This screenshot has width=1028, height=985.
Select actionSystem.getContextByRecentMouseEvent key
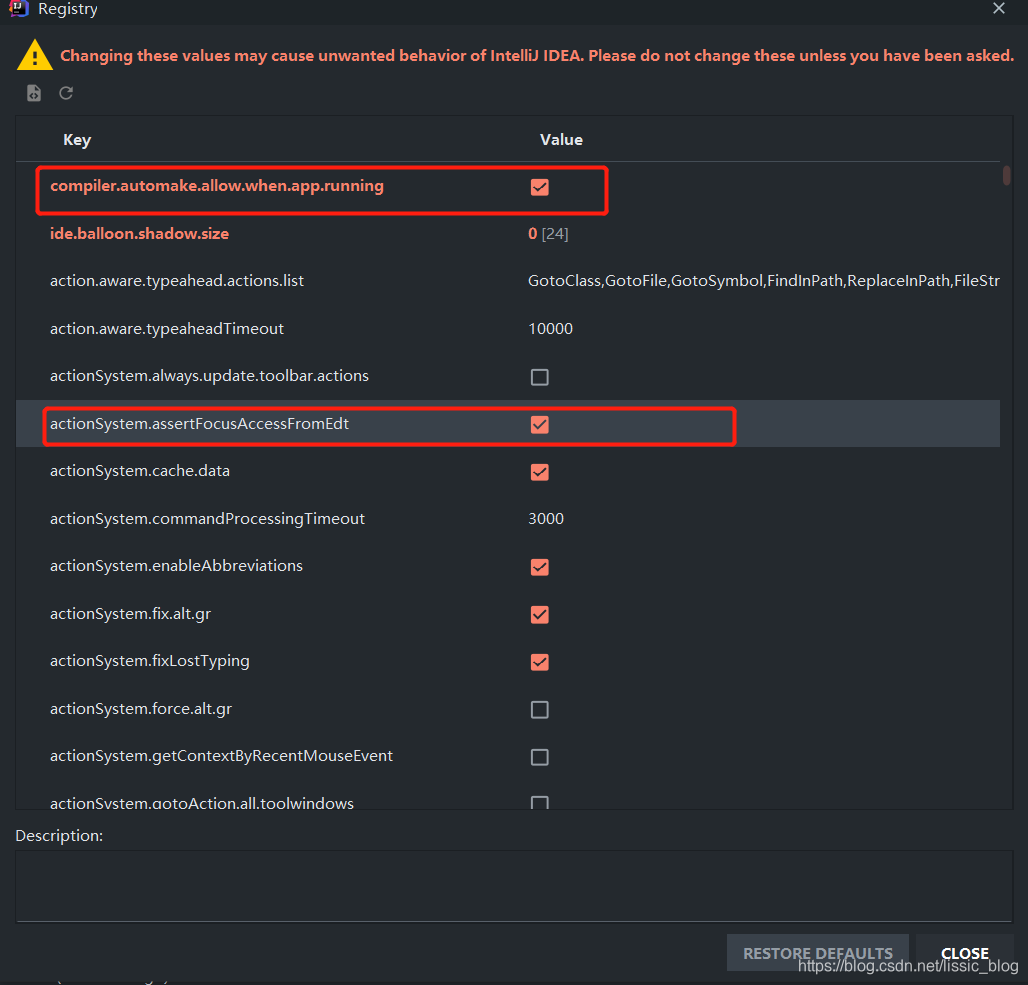222,756
